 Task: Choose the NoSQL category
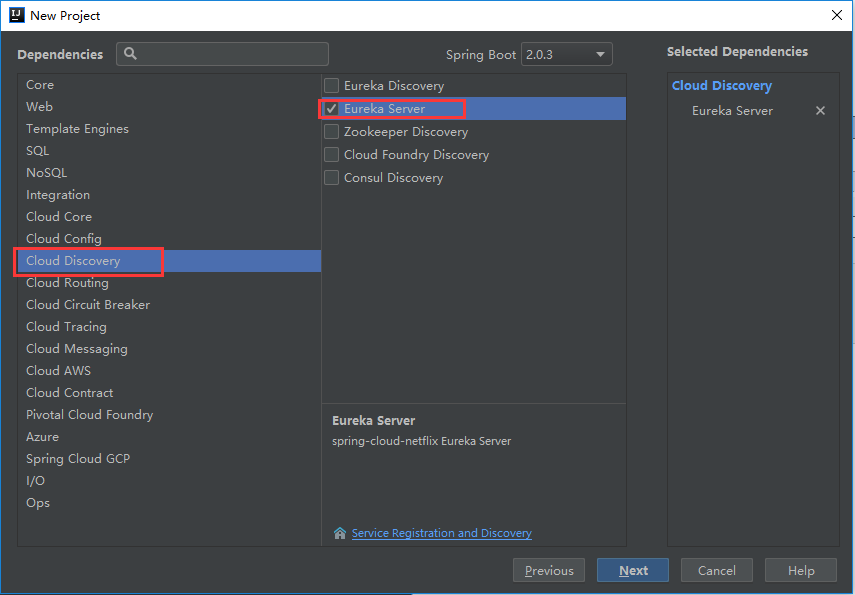point(169,172)
